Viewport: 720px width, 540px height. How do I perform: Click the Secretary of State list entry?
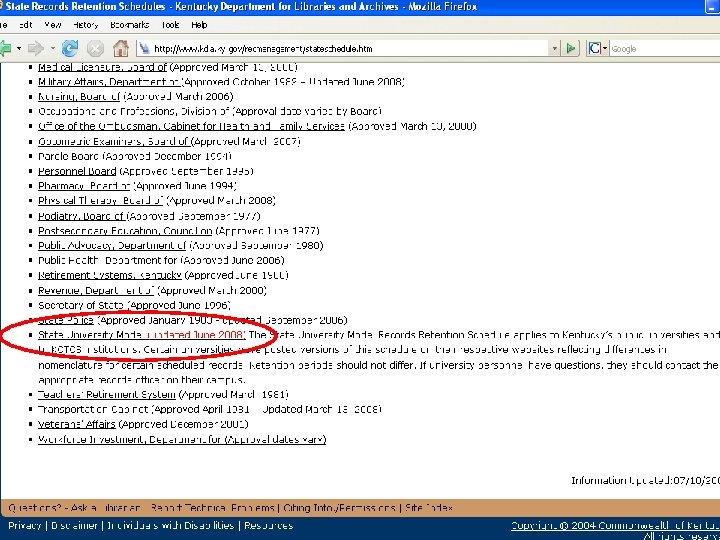134,305
